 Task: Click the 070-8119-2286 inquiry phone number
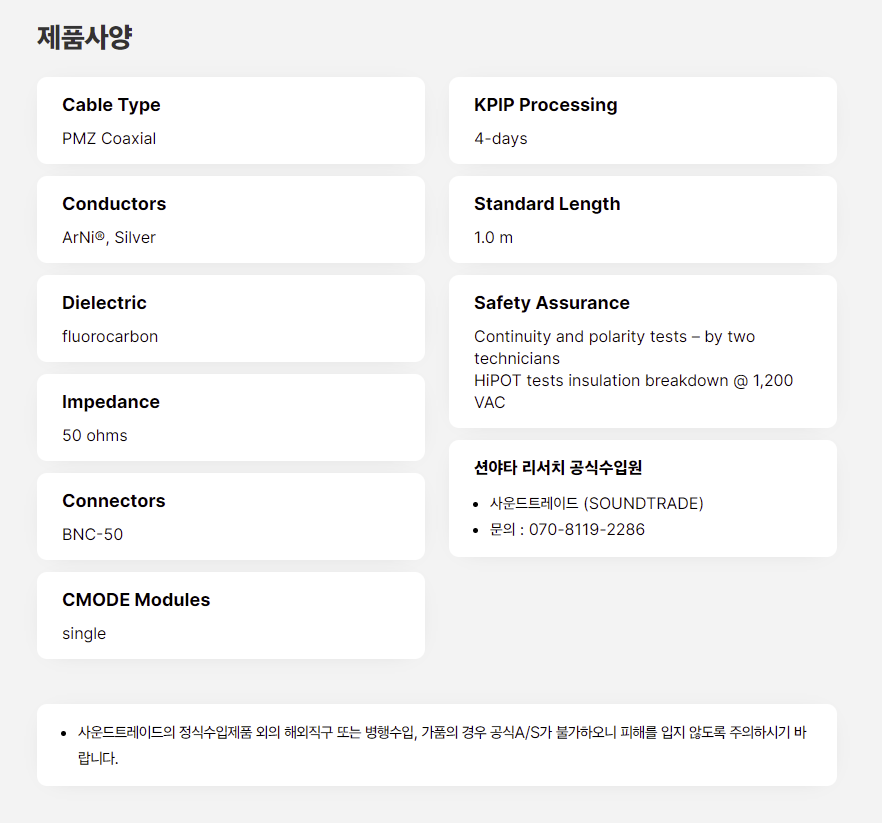point(587,529)
